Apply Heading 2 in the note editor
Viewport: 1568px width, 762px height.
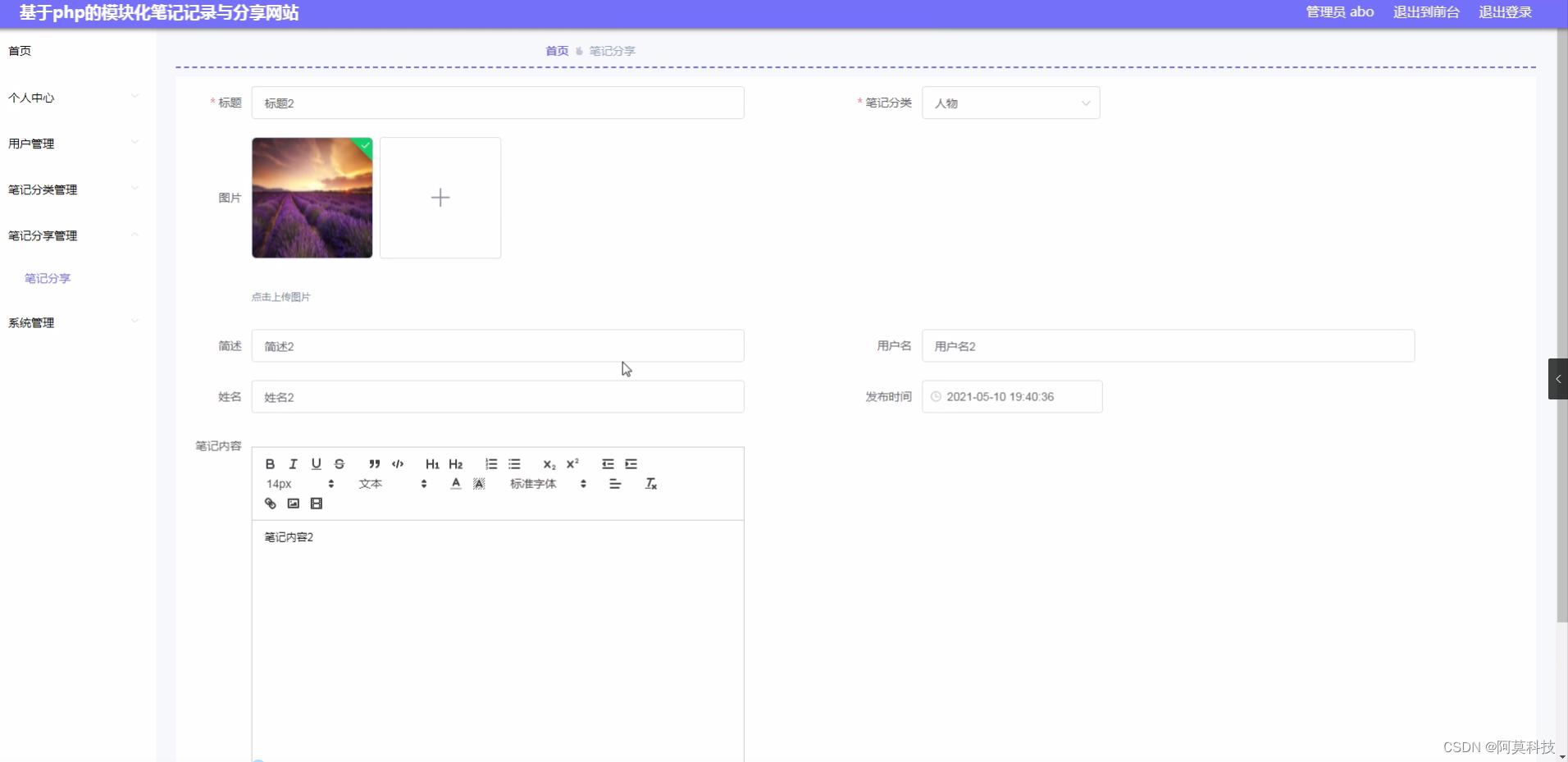point(456,463)
